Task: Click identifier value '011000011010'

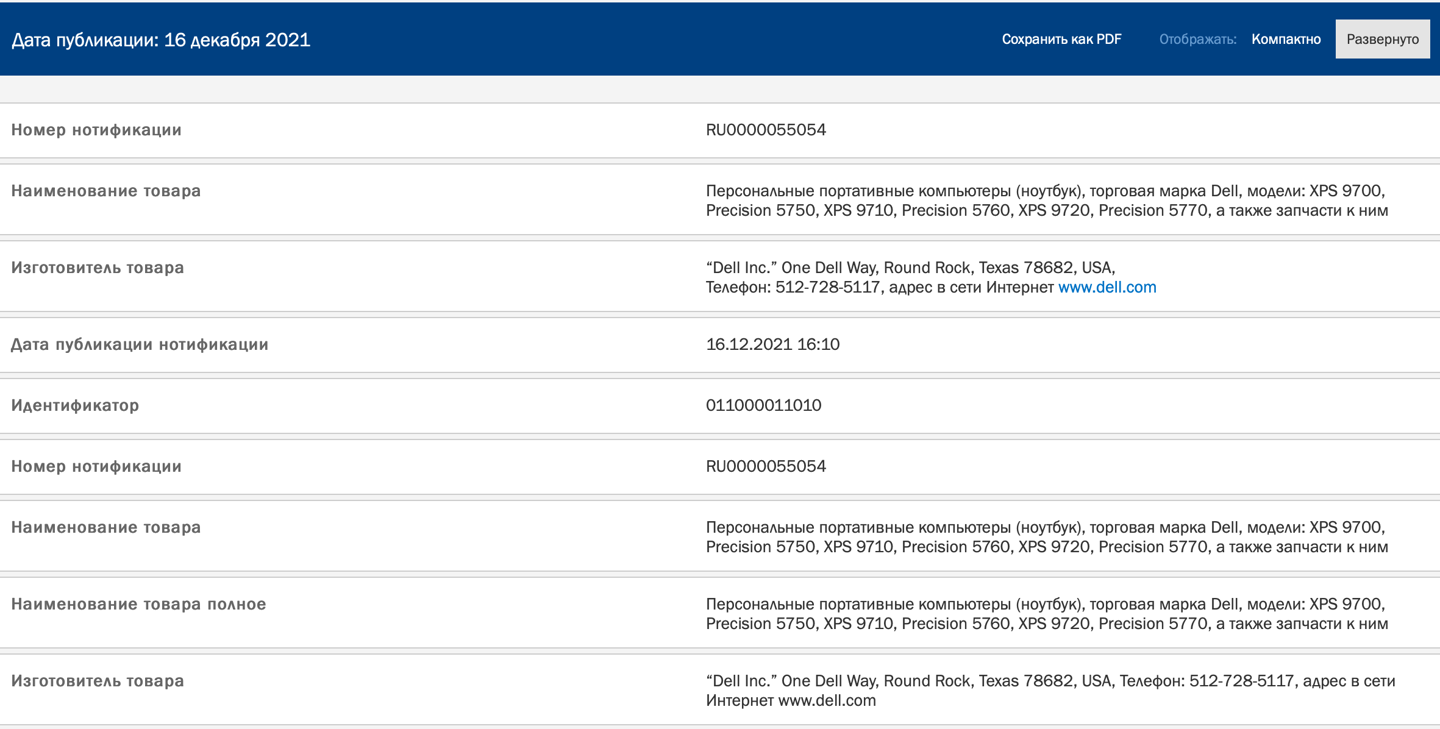Action: (764, 405)
